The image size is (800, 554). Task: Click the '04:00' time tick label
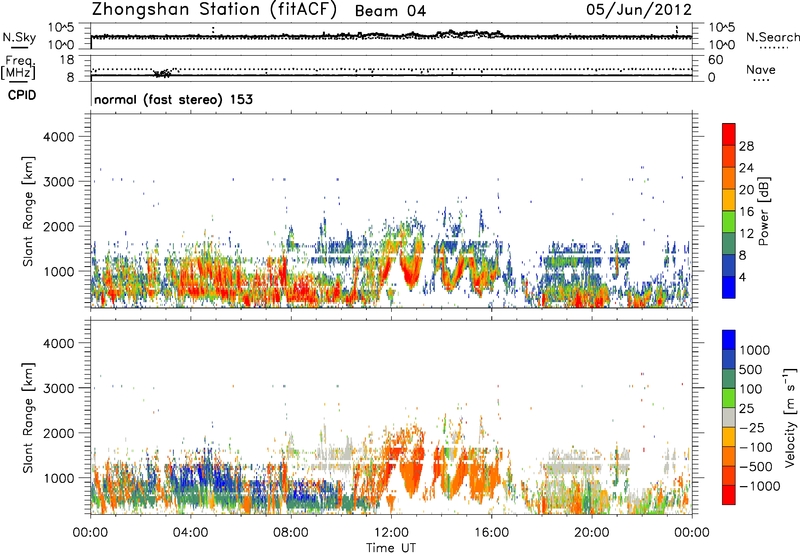click(x=190, y=533)
